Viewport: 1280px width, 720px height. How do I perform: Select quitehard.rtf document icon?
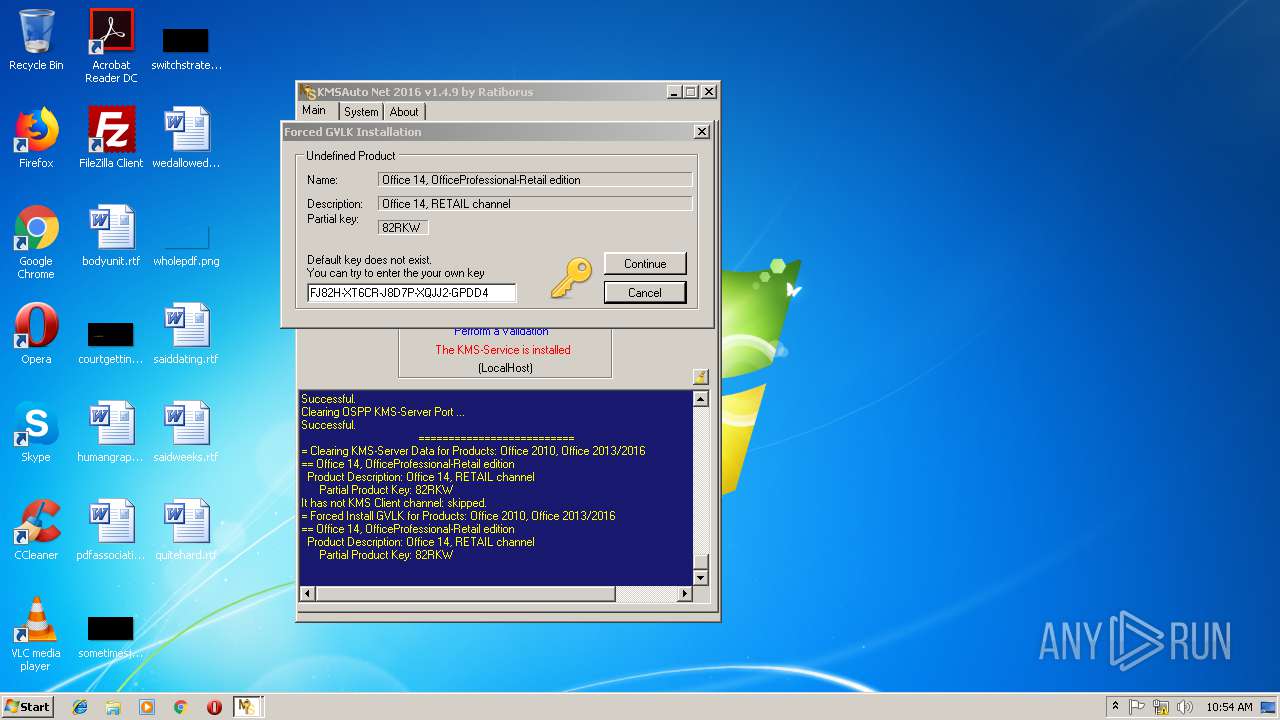point(186,530)
